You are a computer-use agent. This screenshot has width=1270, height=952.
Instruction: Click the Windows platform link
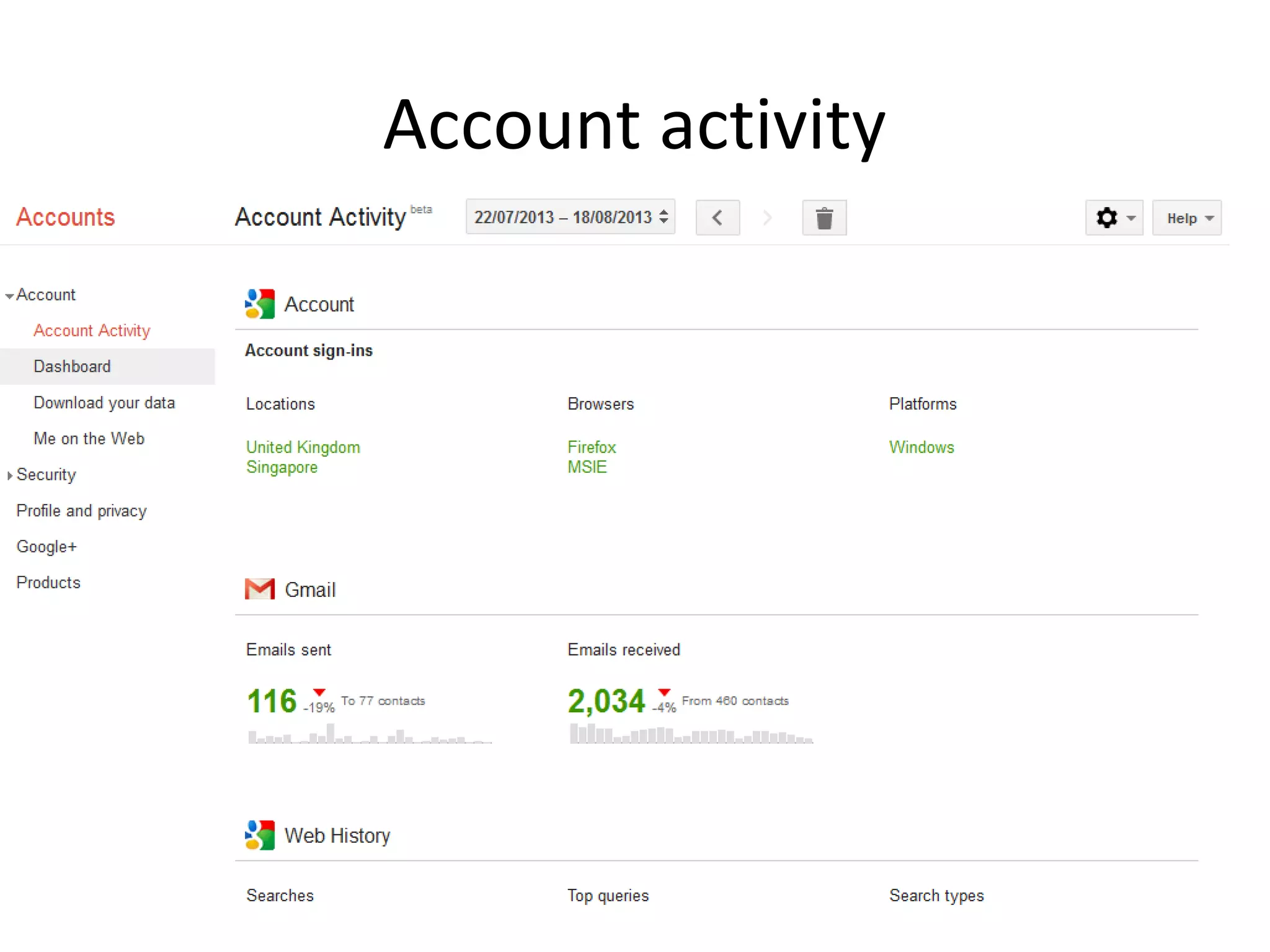[921, 447]
